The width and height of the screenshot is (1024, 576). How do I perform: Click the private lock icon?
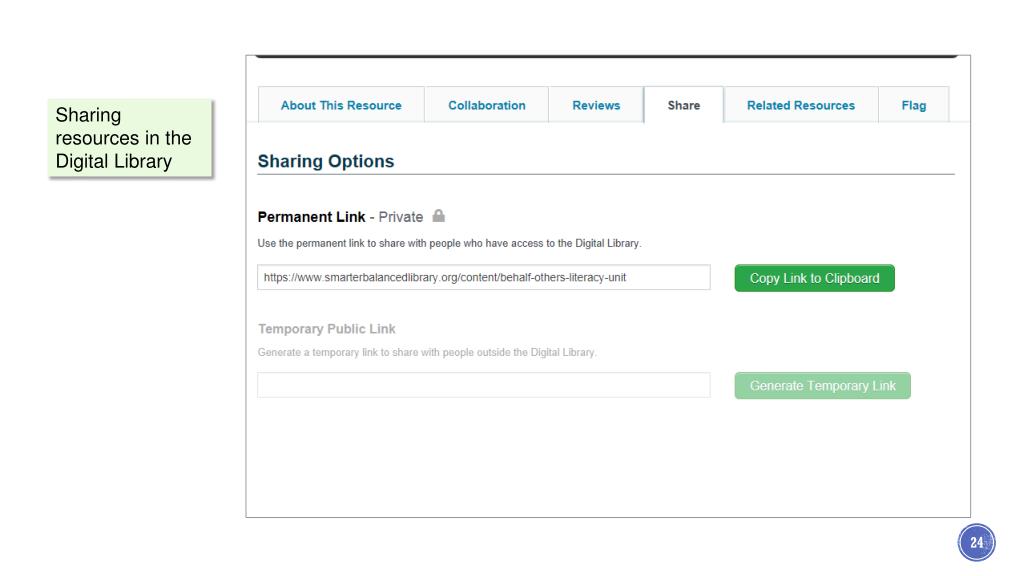[438, 216]
